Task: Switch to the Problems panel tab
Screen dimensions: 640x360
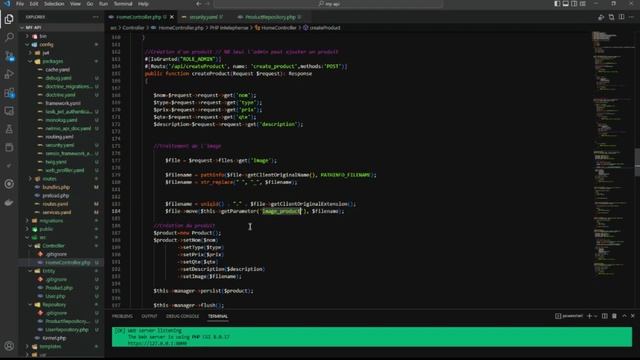Action: tap(122, 316)
